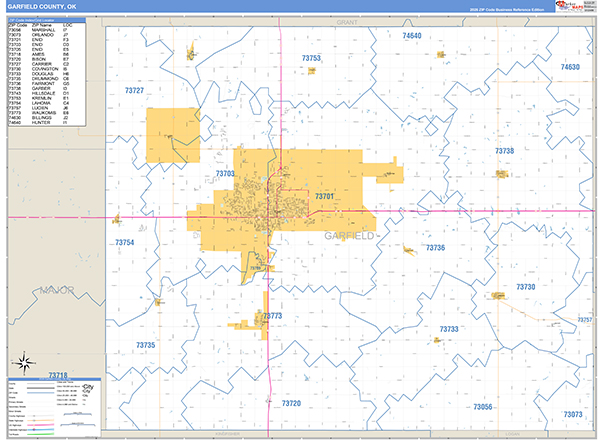
Task: Click the 73727 ZIP label on the map
Action: tap(134, 91)
